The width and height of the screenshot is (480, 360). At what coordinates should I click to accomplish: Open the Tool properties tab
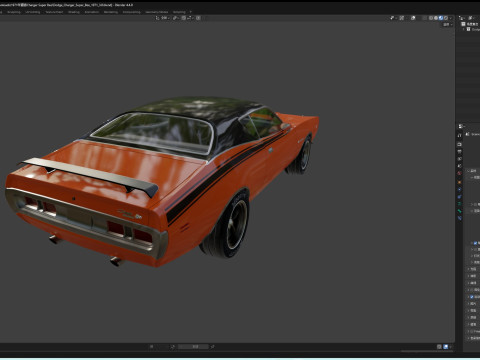click(459, 135)
